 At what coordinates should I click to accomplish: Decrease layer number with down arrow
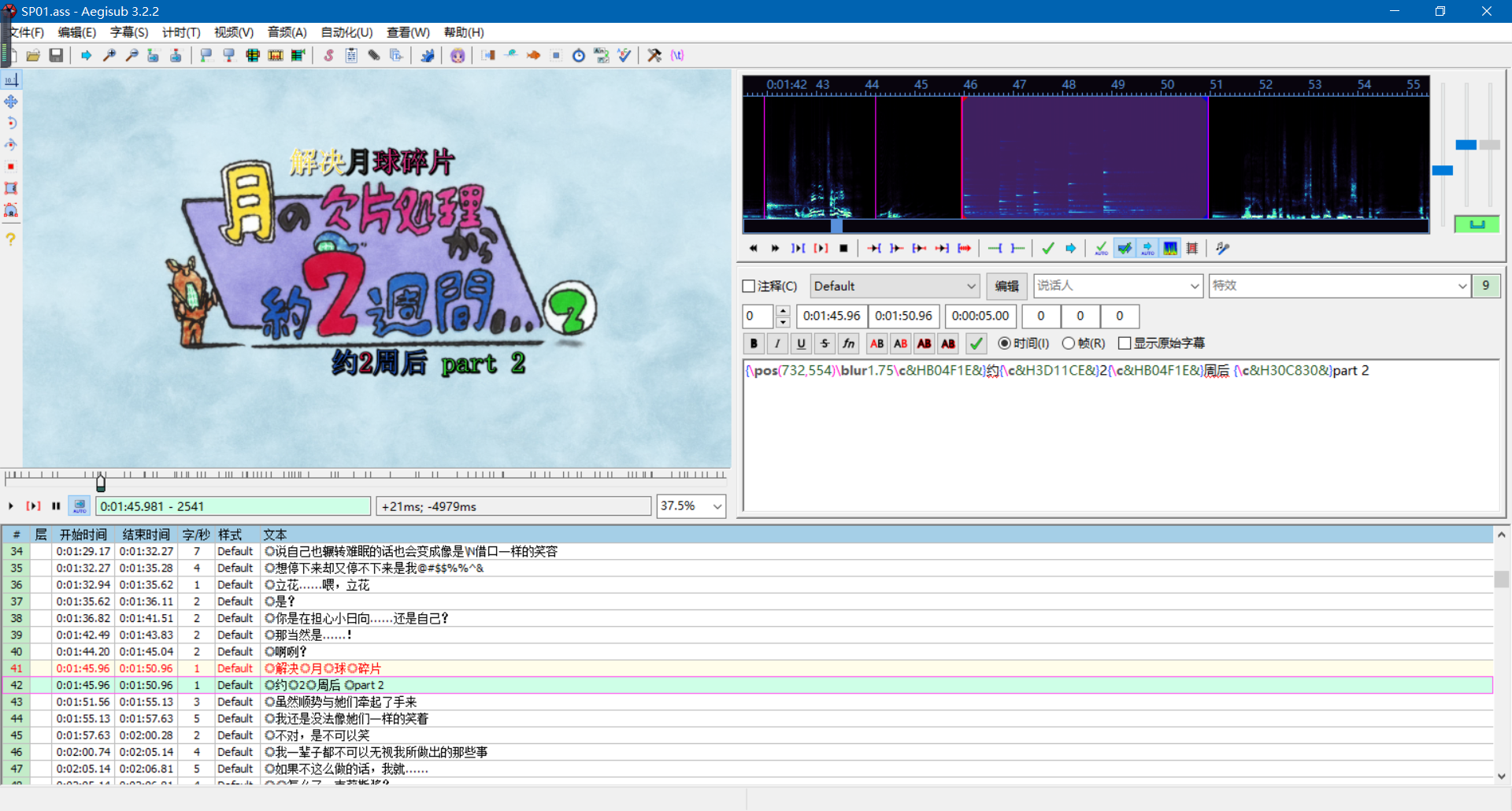[783, 321]
